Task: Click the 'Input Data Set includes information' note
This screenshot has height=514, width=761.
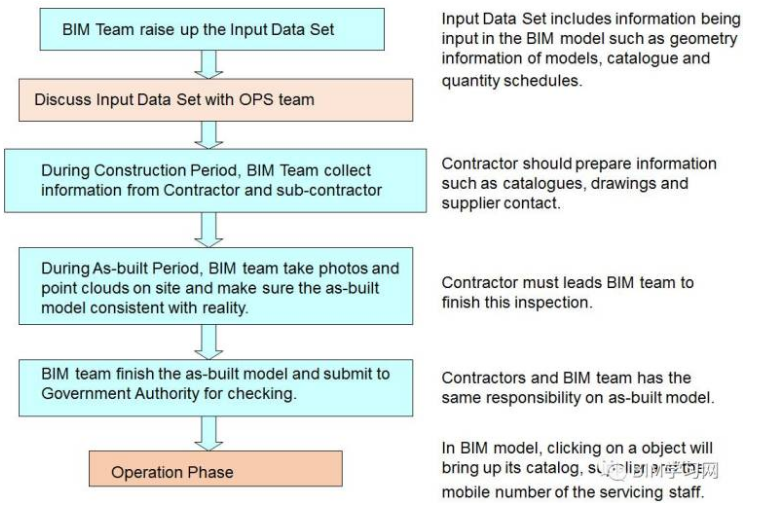Action: pyautogui.click(x=591, y=50)
